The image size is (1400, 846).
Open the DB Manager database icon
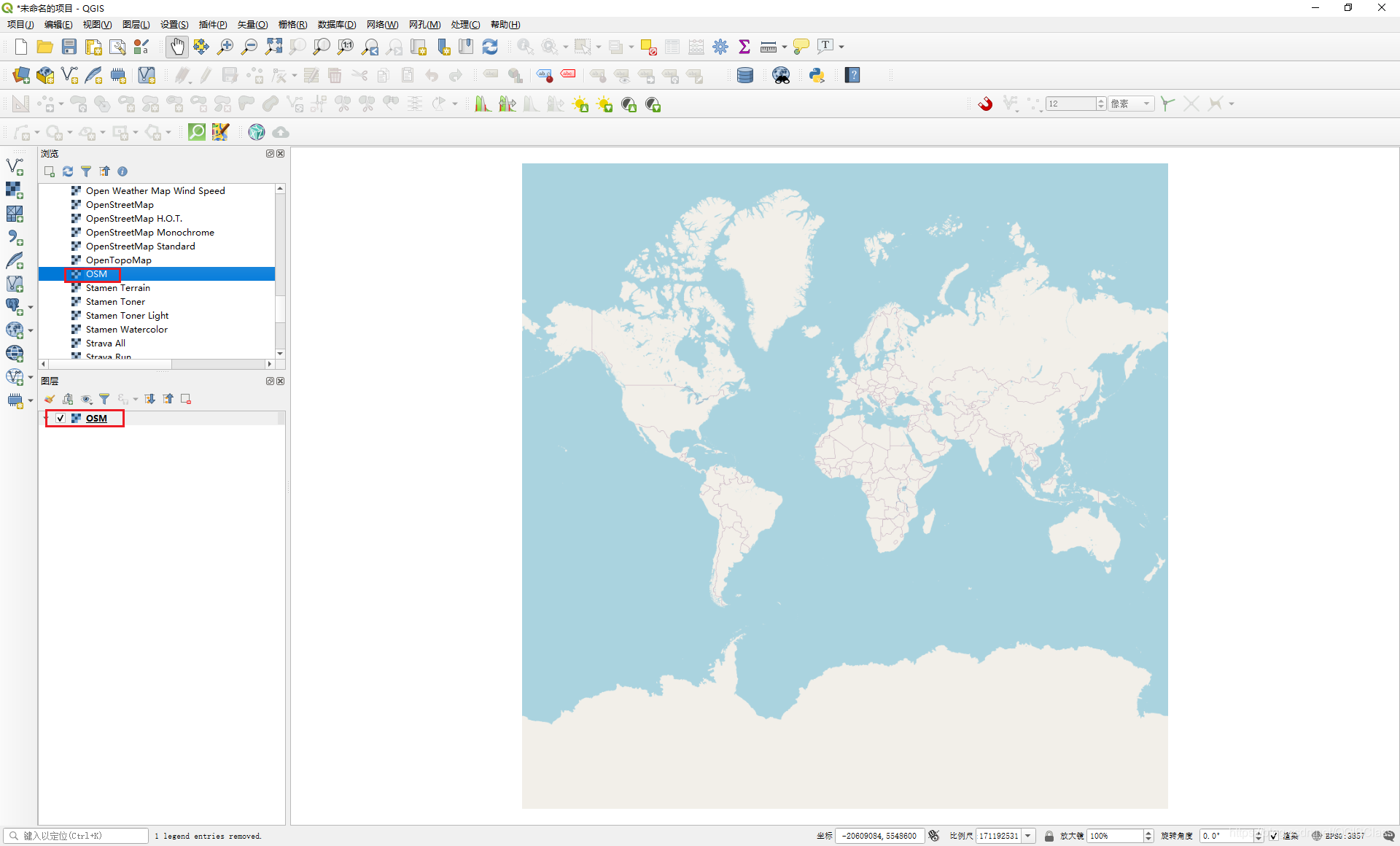pyautogui.click(x=744, y=75)
